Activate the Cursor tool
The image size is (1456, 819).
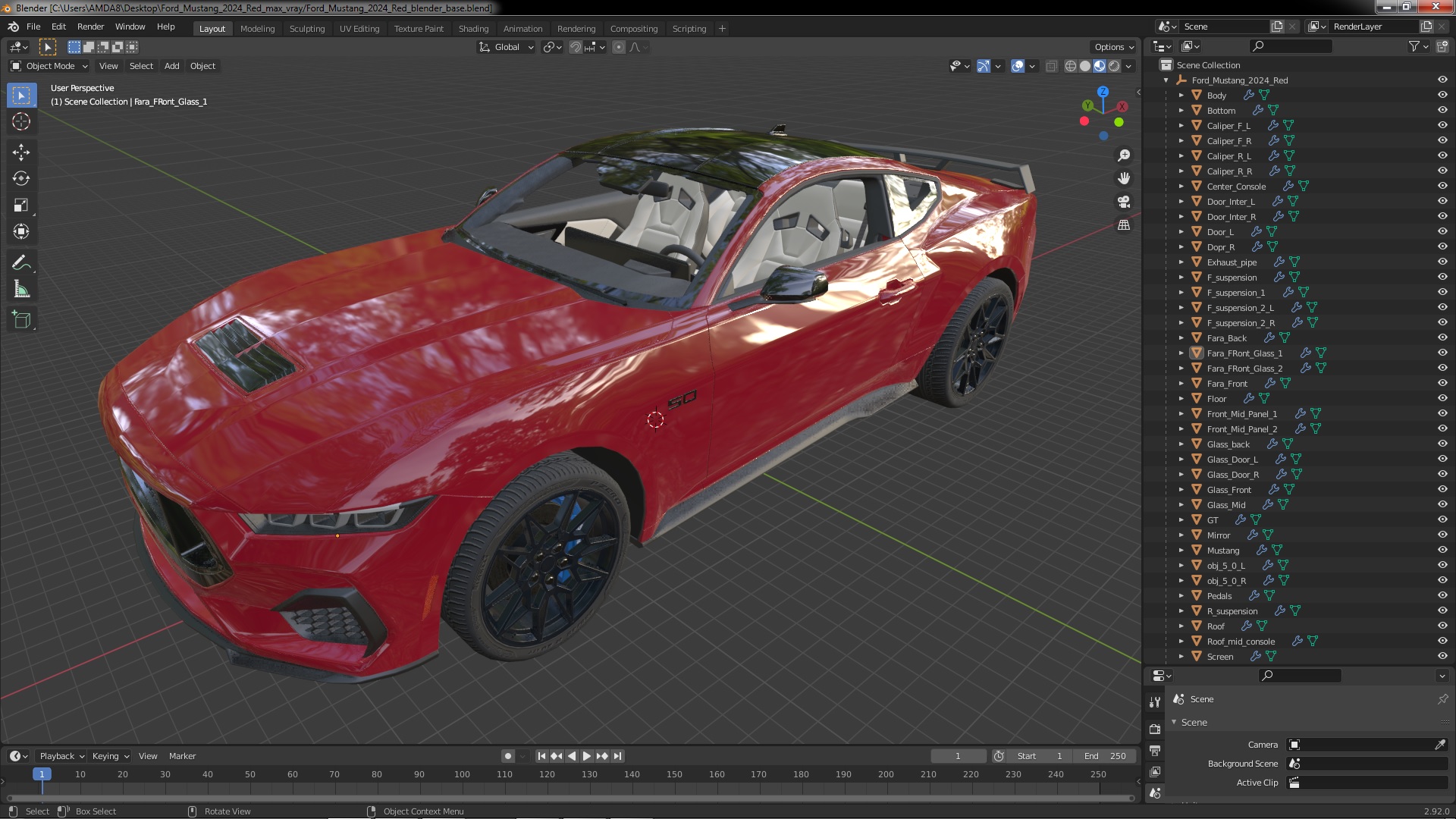[21, 121]
